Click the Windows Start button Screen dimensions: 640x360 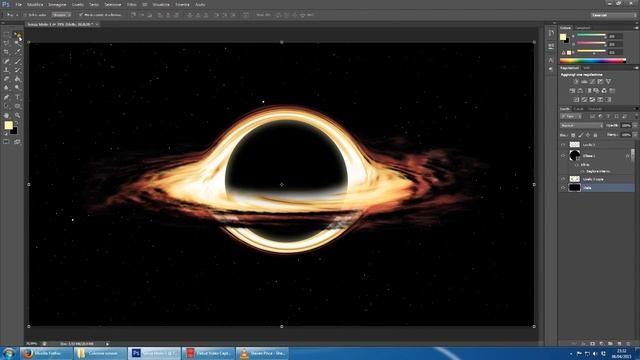point(9,353)
